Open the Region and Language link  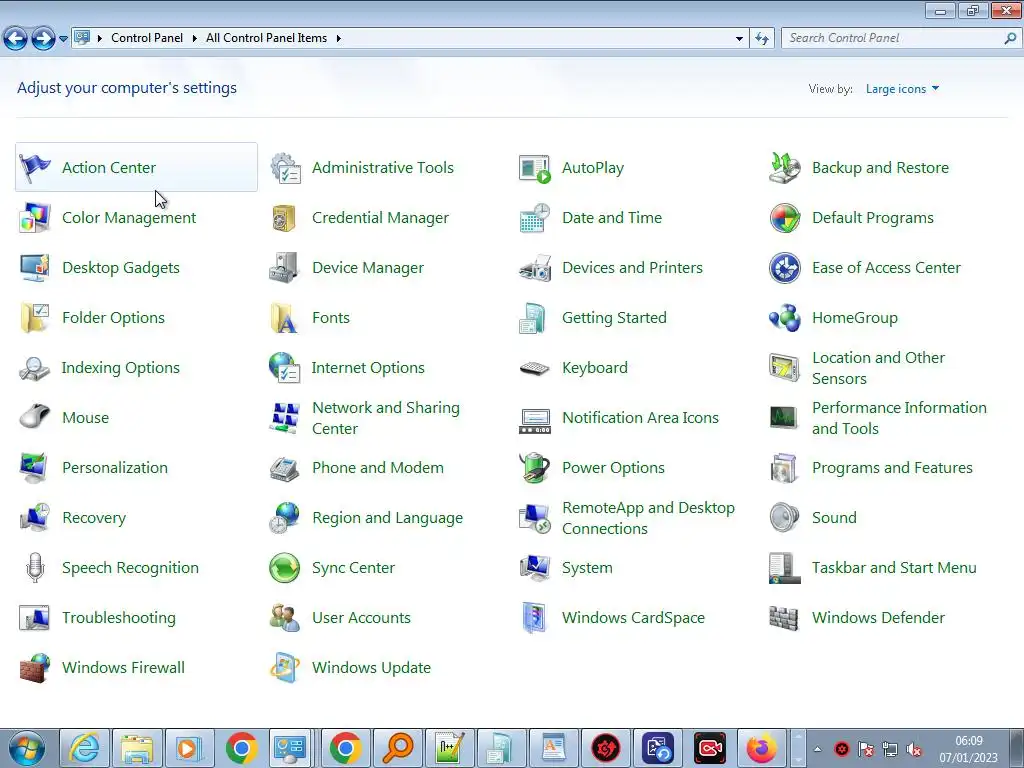[387, 518]
